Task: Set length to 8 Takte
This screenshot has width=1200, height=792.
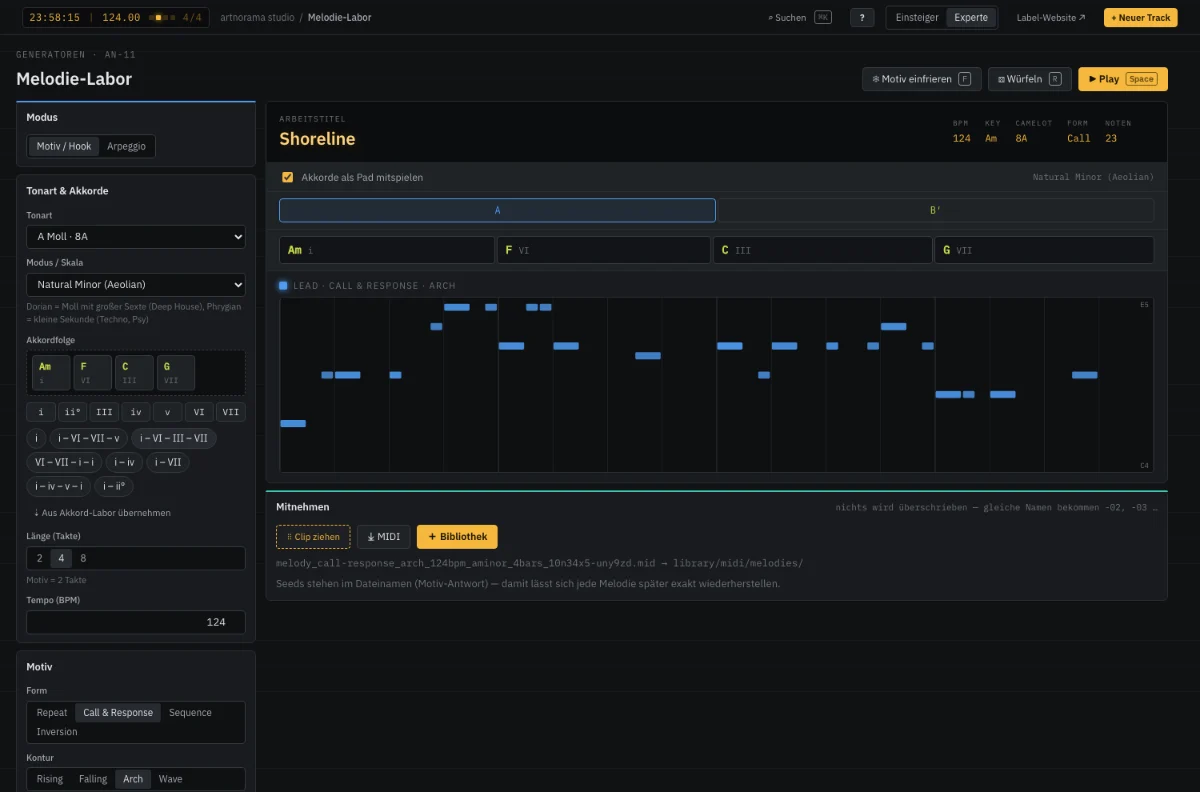Action: [83, 558]
